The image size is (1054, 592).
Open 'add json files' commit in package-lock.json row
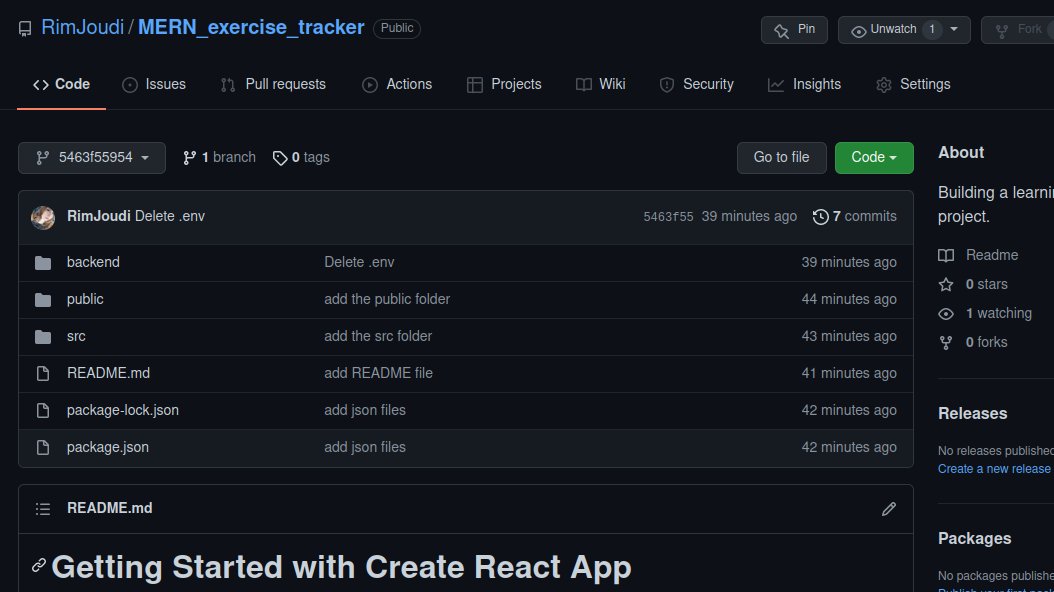pos(365,410)
